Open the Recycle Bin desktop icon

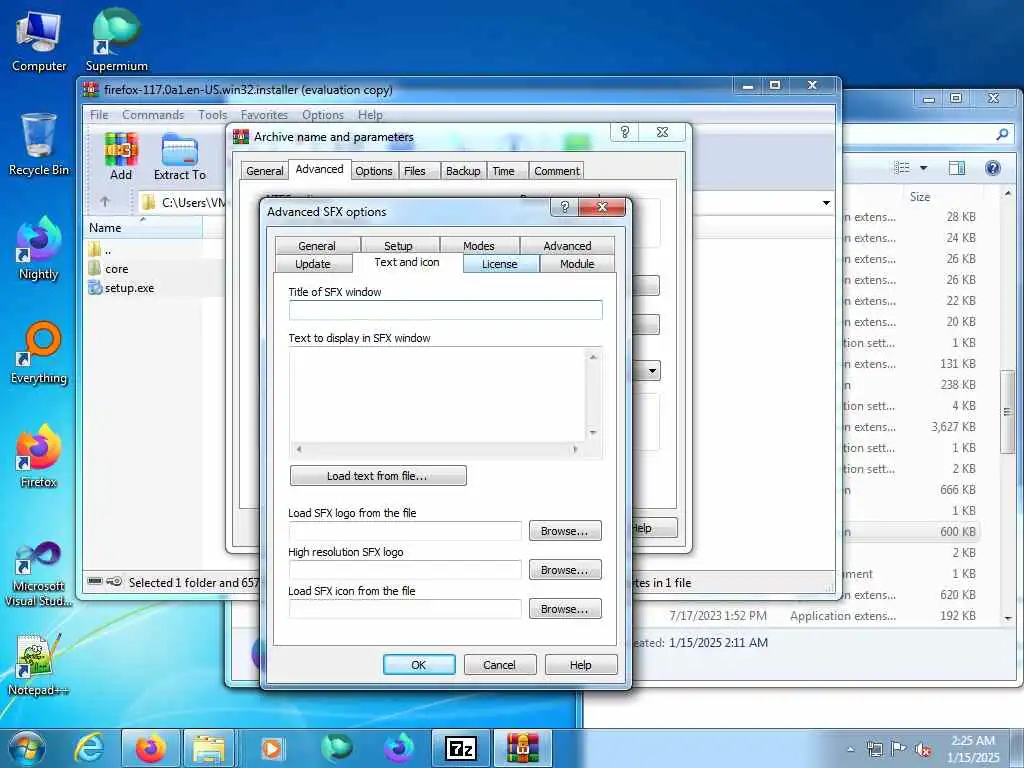tap(39, 145)
